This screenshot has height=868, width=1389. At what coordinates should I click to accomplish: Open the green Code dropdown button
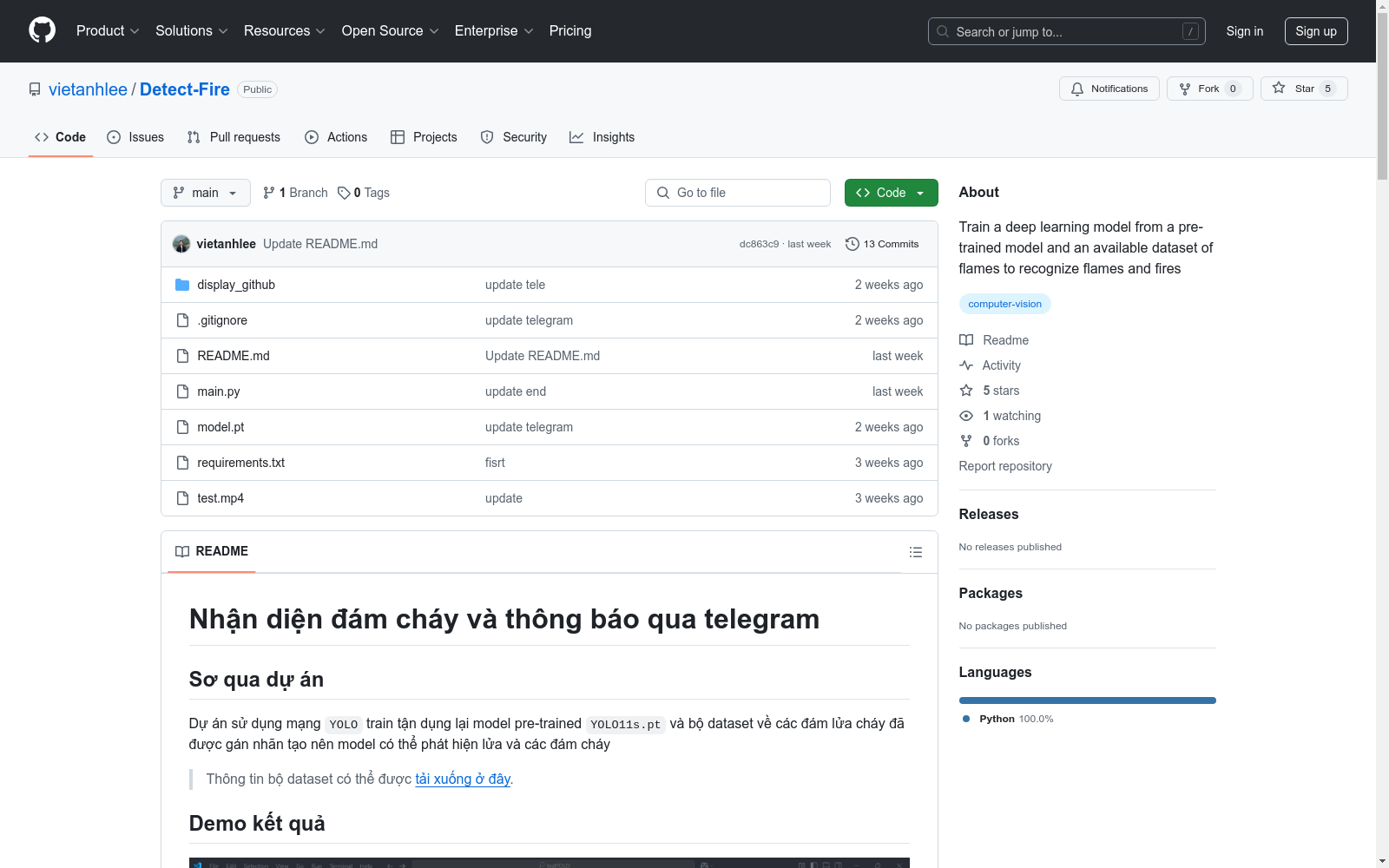[891, 193]
